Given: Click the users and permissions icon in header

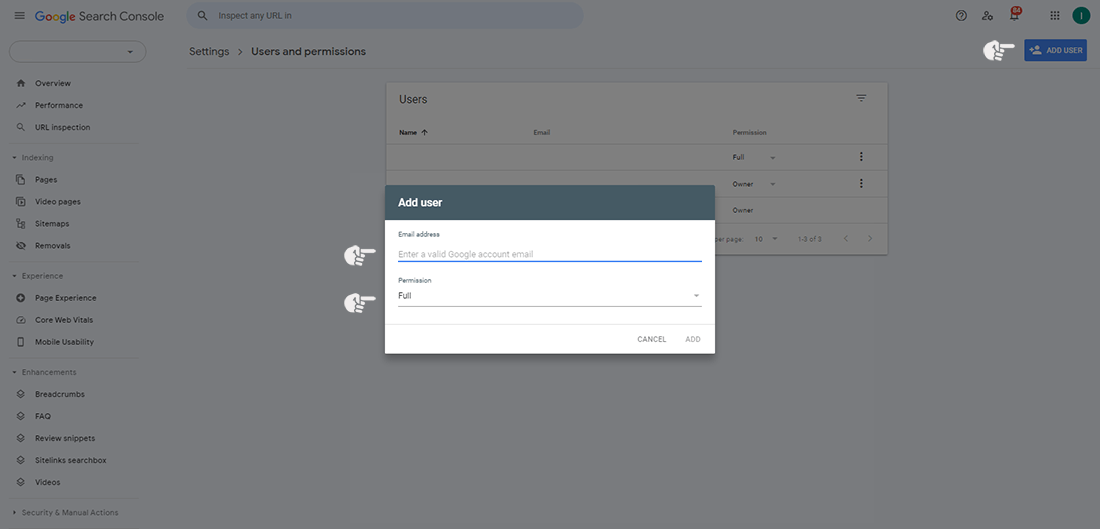Looking at the screenshot, I should click(988, 16).
